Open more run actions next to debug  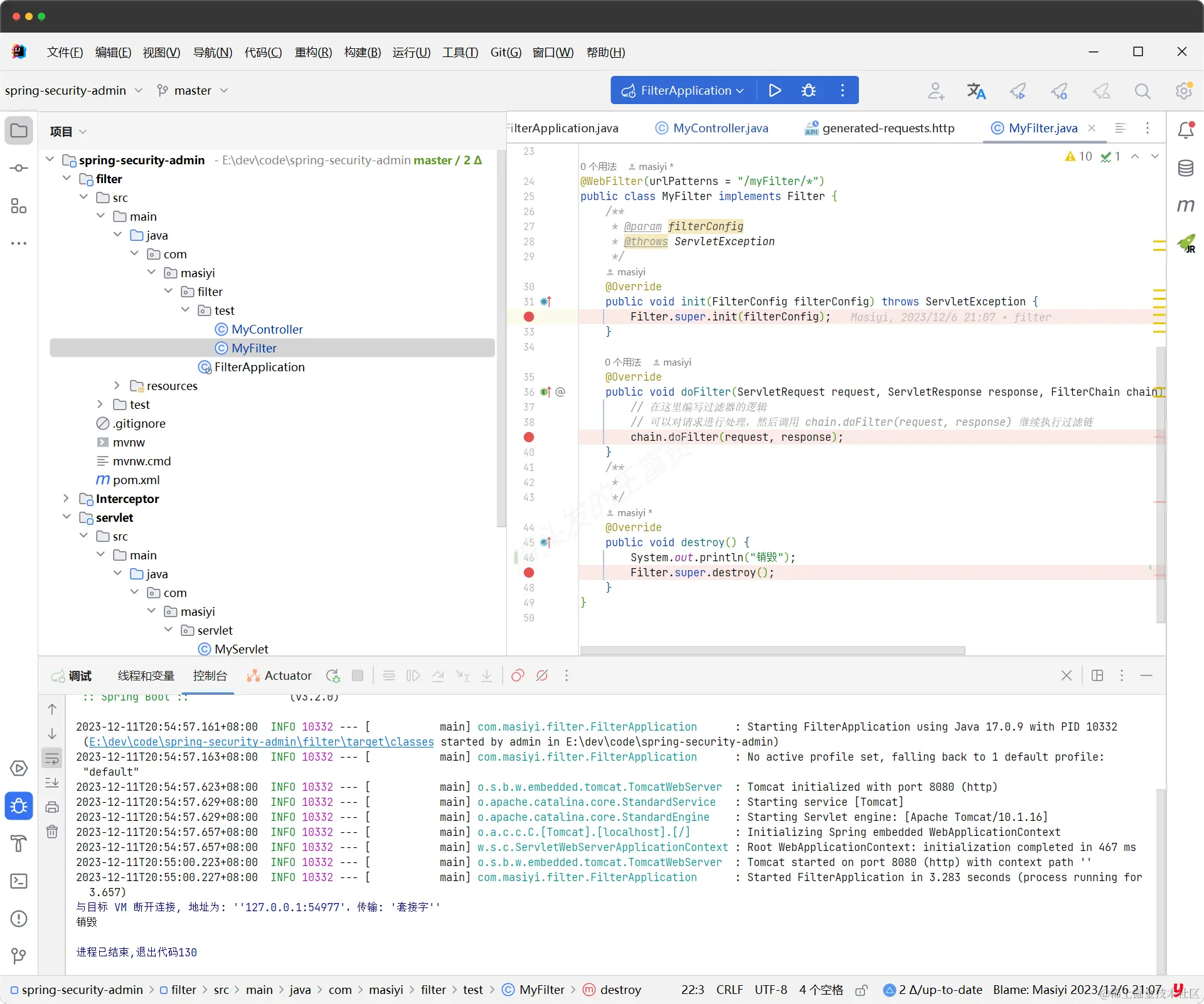(843, 90)
